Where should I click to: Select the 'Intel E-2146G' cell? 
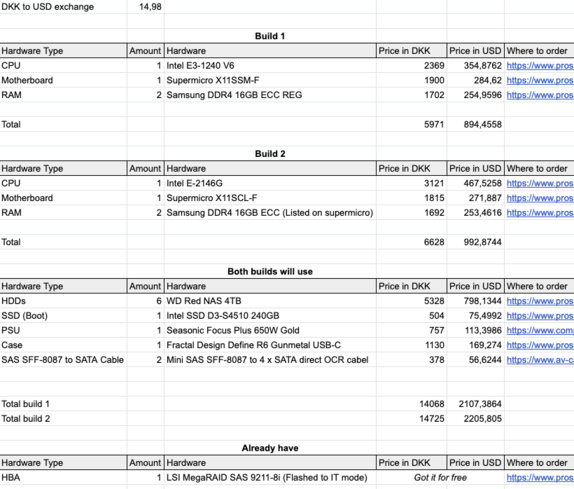[x=270, y=183]
